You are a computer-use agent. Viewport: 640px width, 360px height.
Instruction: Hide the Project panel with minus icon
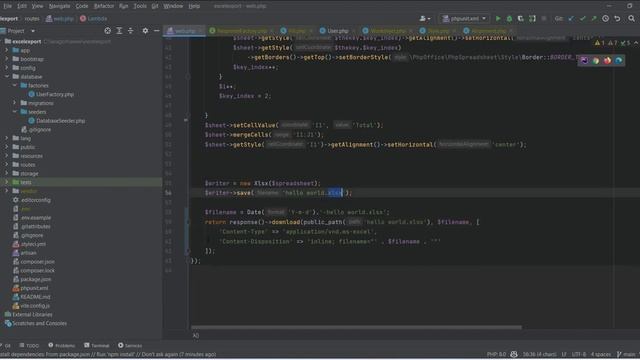pos(156,31)
